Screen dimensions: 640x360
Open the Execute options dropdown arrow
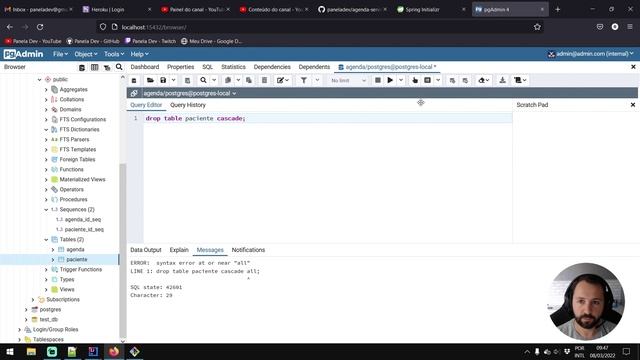(401, 80)
